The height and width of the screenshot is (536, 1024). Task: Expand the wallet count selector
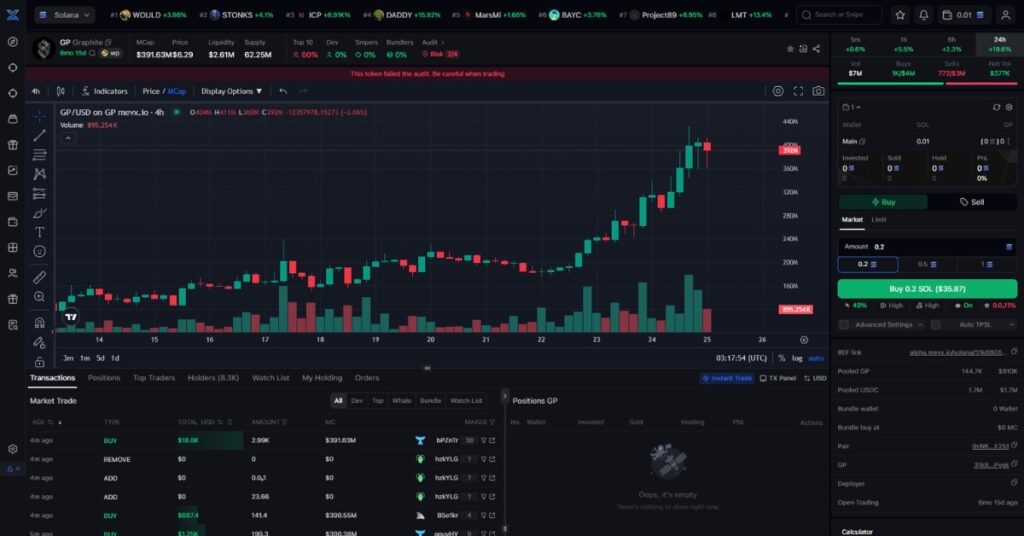(852, 107)
